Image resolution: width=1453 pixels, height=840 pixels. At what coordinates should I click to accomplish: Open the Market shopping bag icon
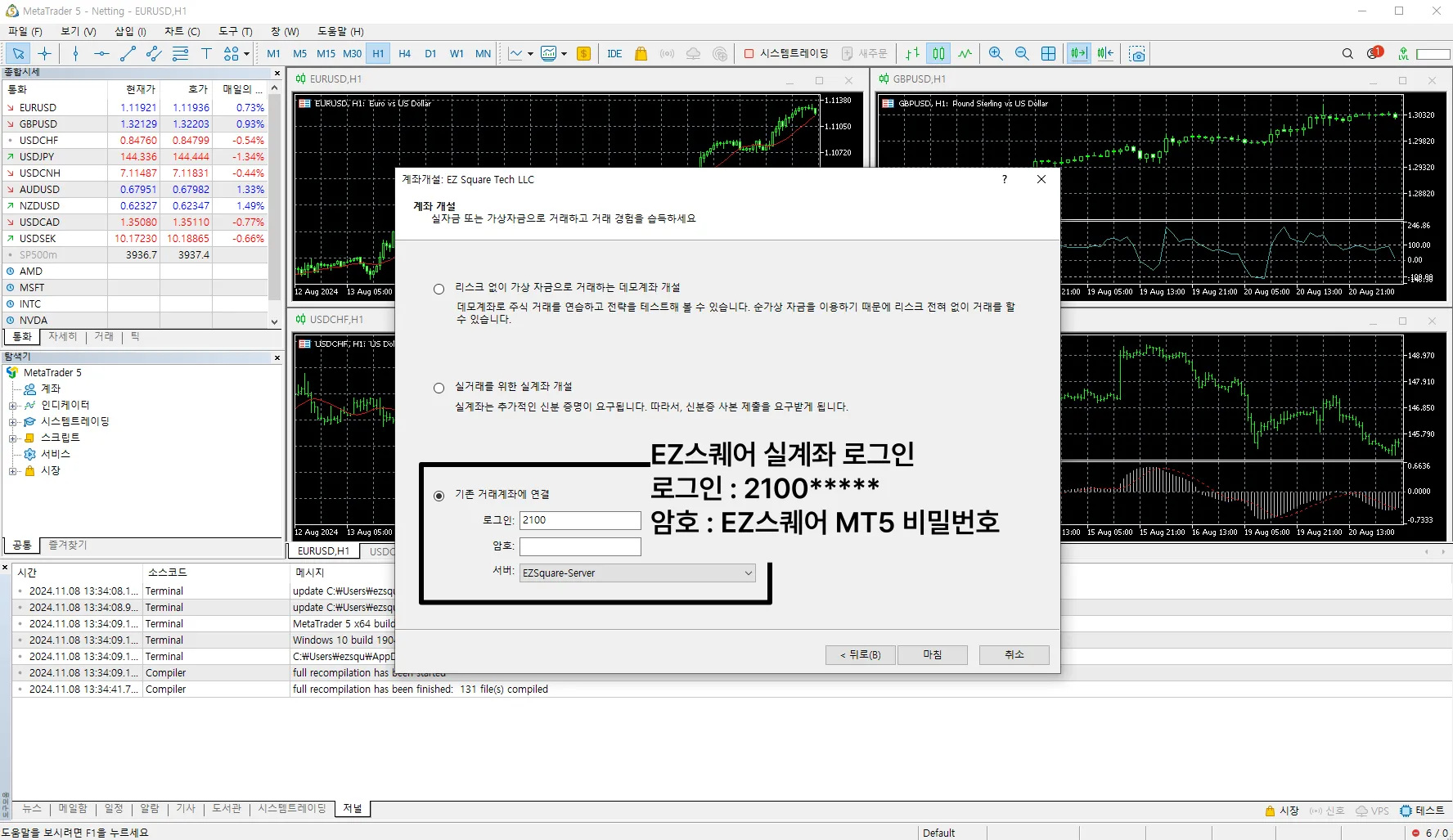pos(641,54)
